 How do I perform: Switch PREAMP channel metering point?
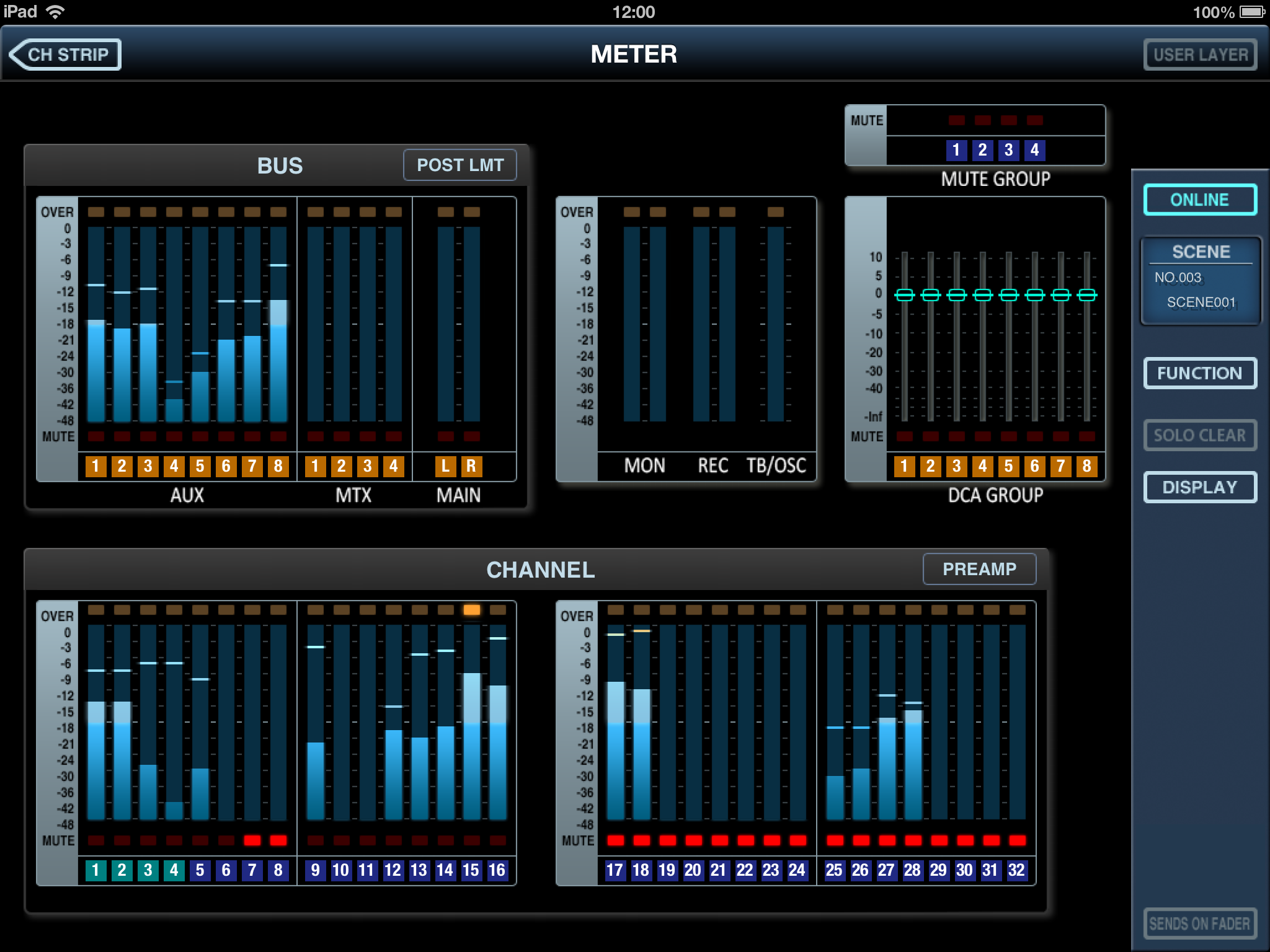[979, 569]
